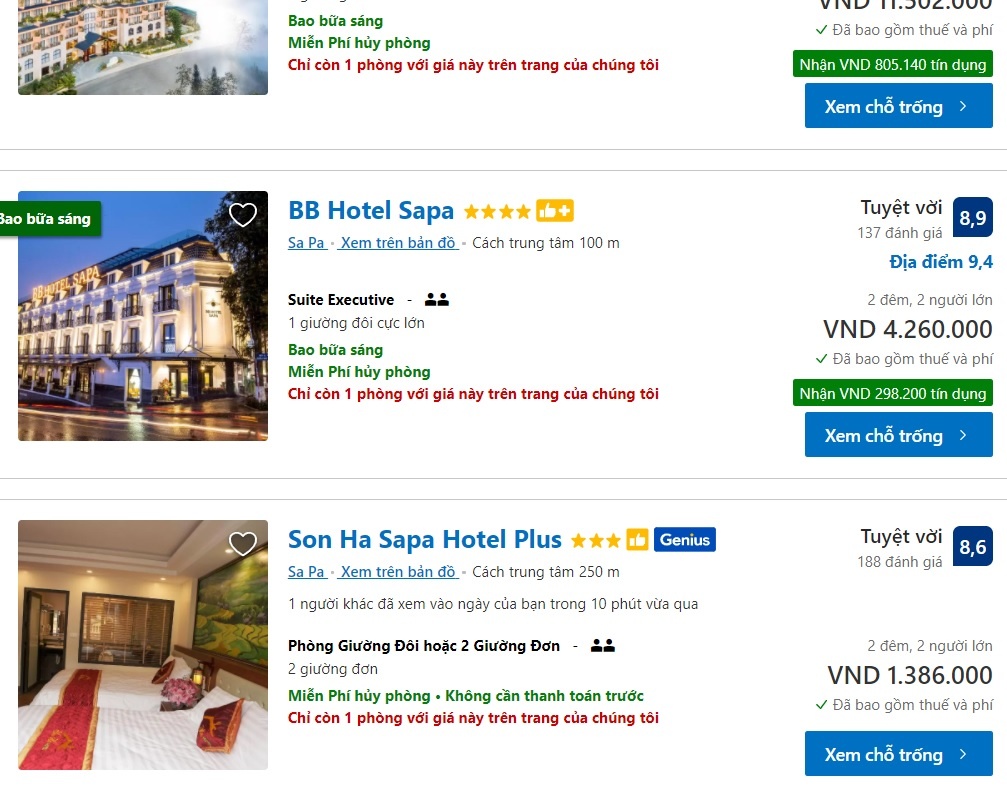Click guest occupancy icon for Suite Executive
The image size is (1007, 790).
click(x=437, y=300)
